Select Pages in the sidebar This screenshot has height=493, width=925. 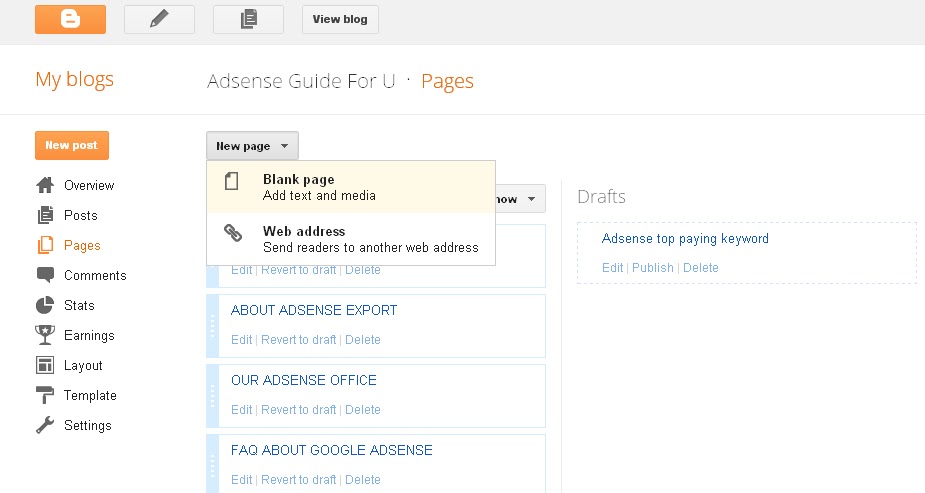click(82, 245)
